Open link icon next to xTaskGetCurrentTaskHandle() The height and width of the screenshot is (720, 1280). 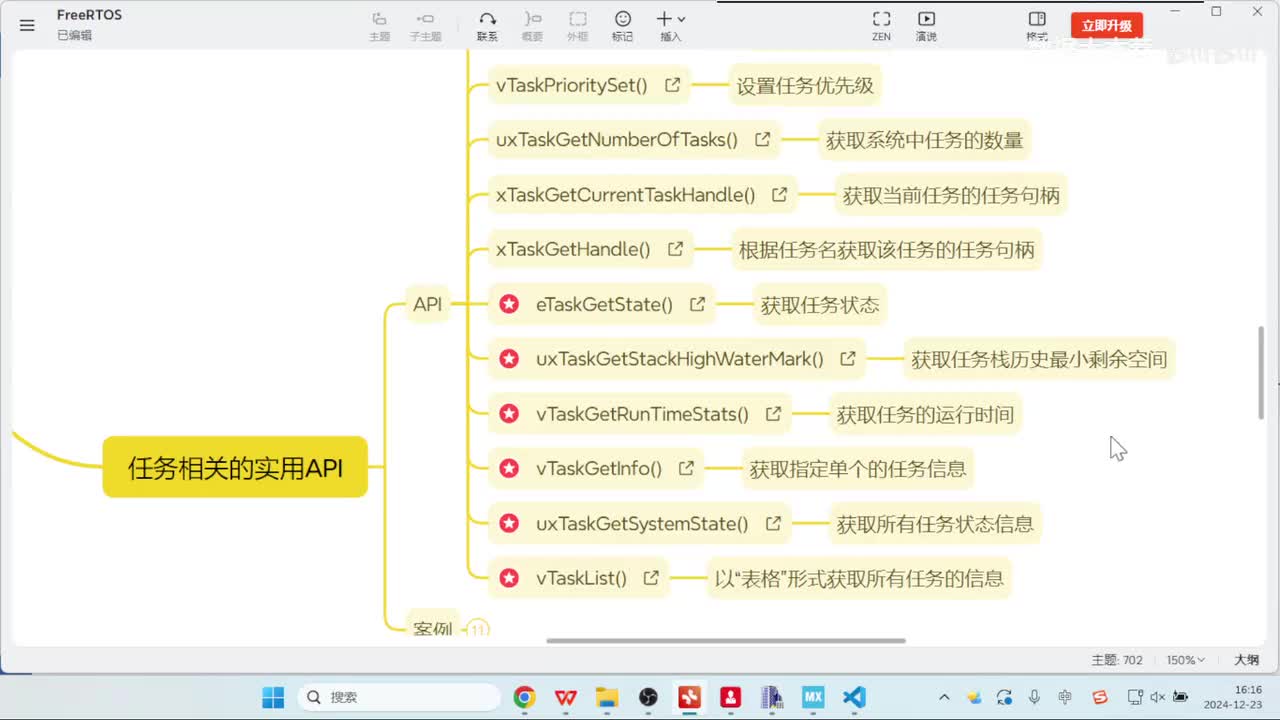click(780, 194)
